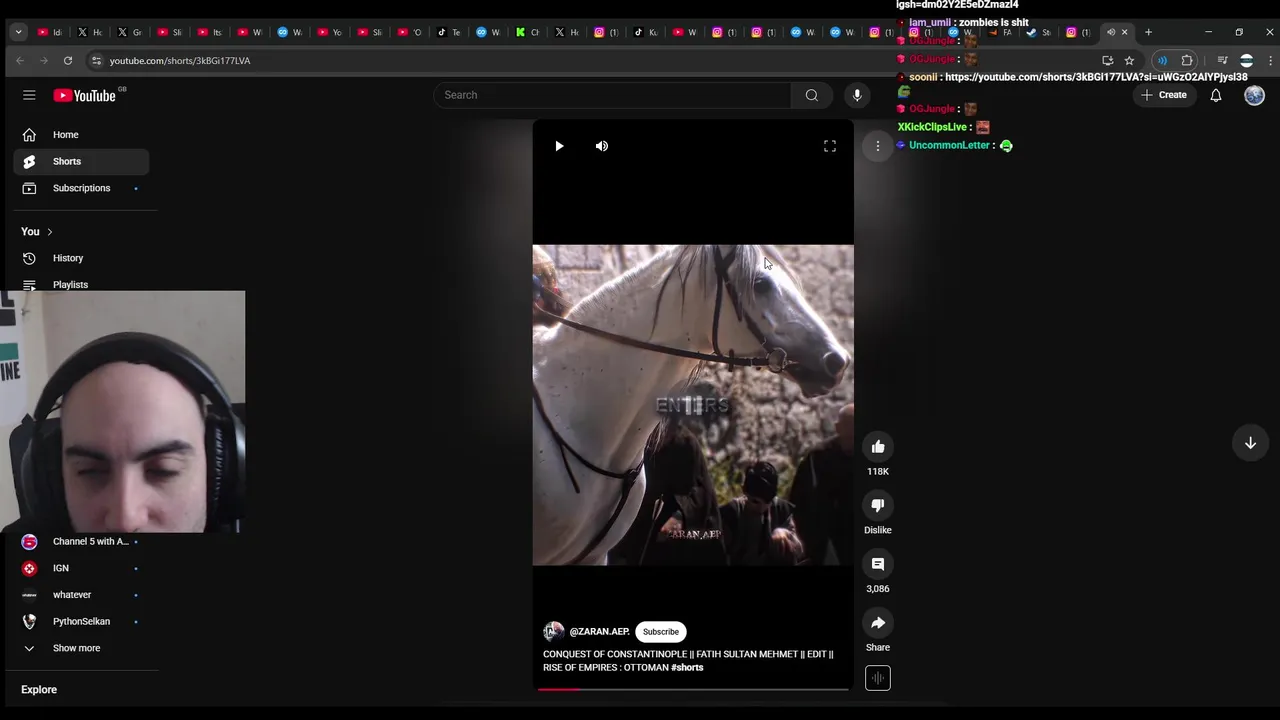Open the Short's three-dot more menu
The image size is (1280, 720).
pyautogui.click(x=878, y=146)
